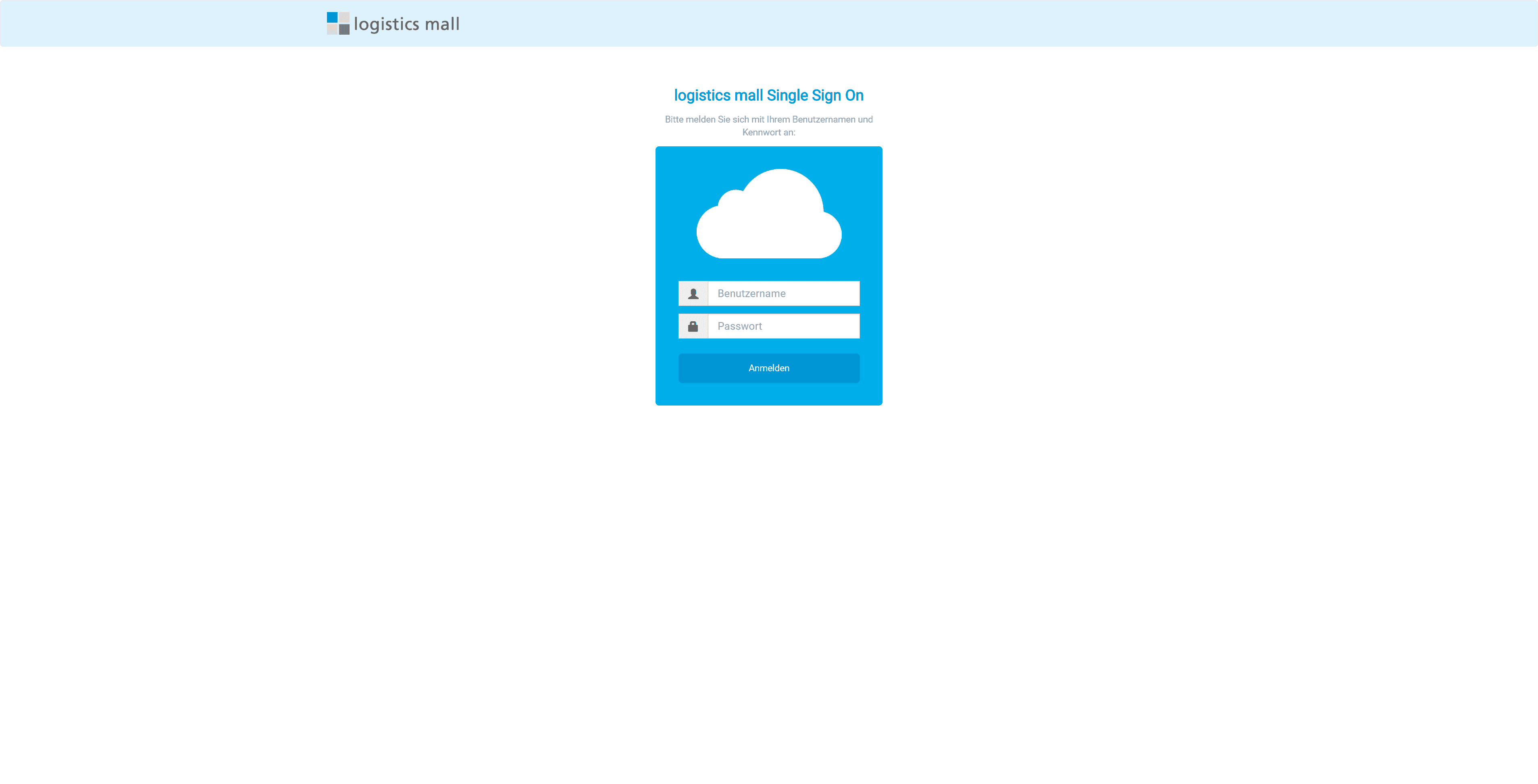Focus the Passwort input field
This screenshot has height=784, width=1538.
click(x=783, y=326)
